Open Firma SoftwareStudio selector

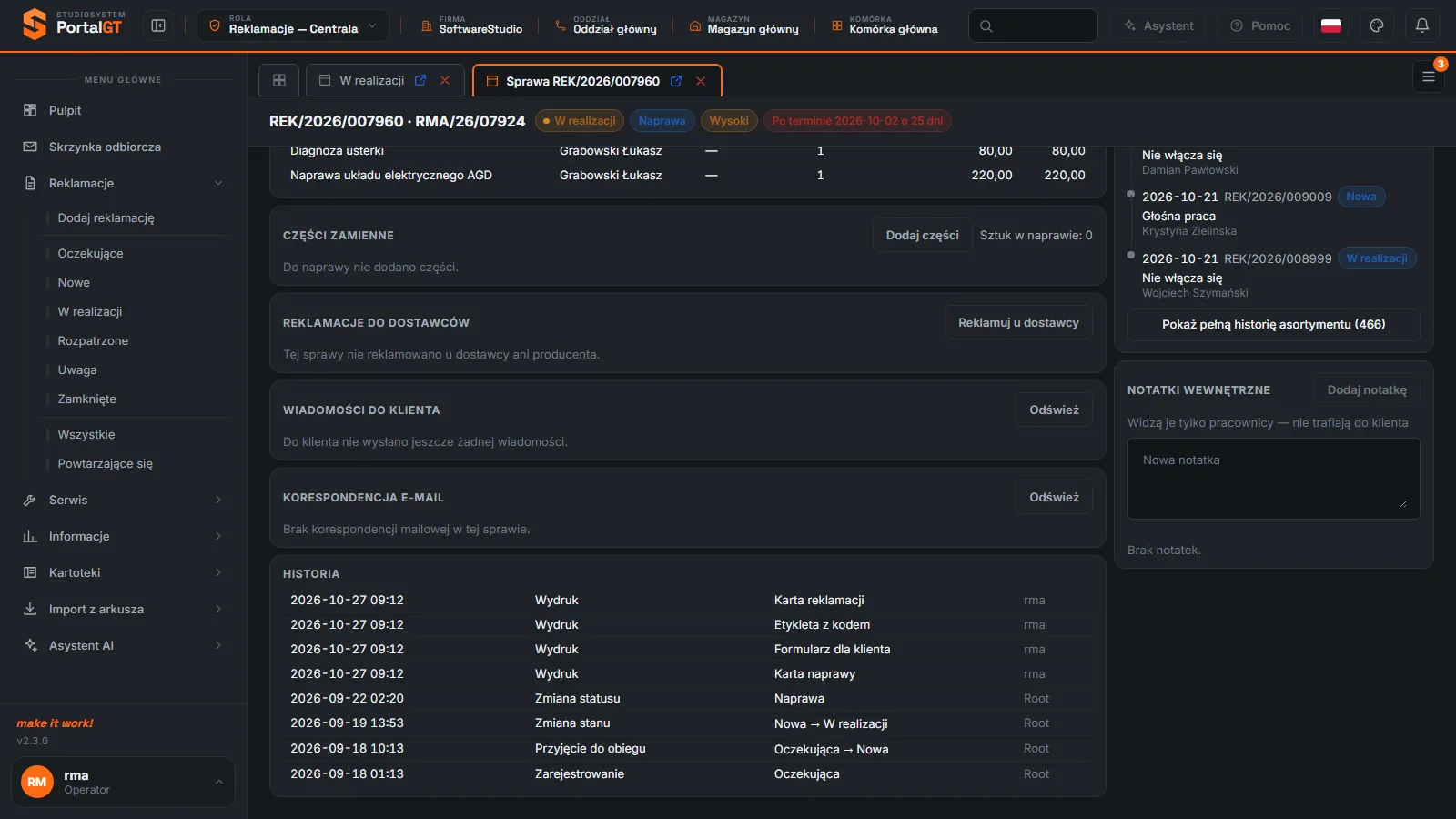(x=471, y=25)
